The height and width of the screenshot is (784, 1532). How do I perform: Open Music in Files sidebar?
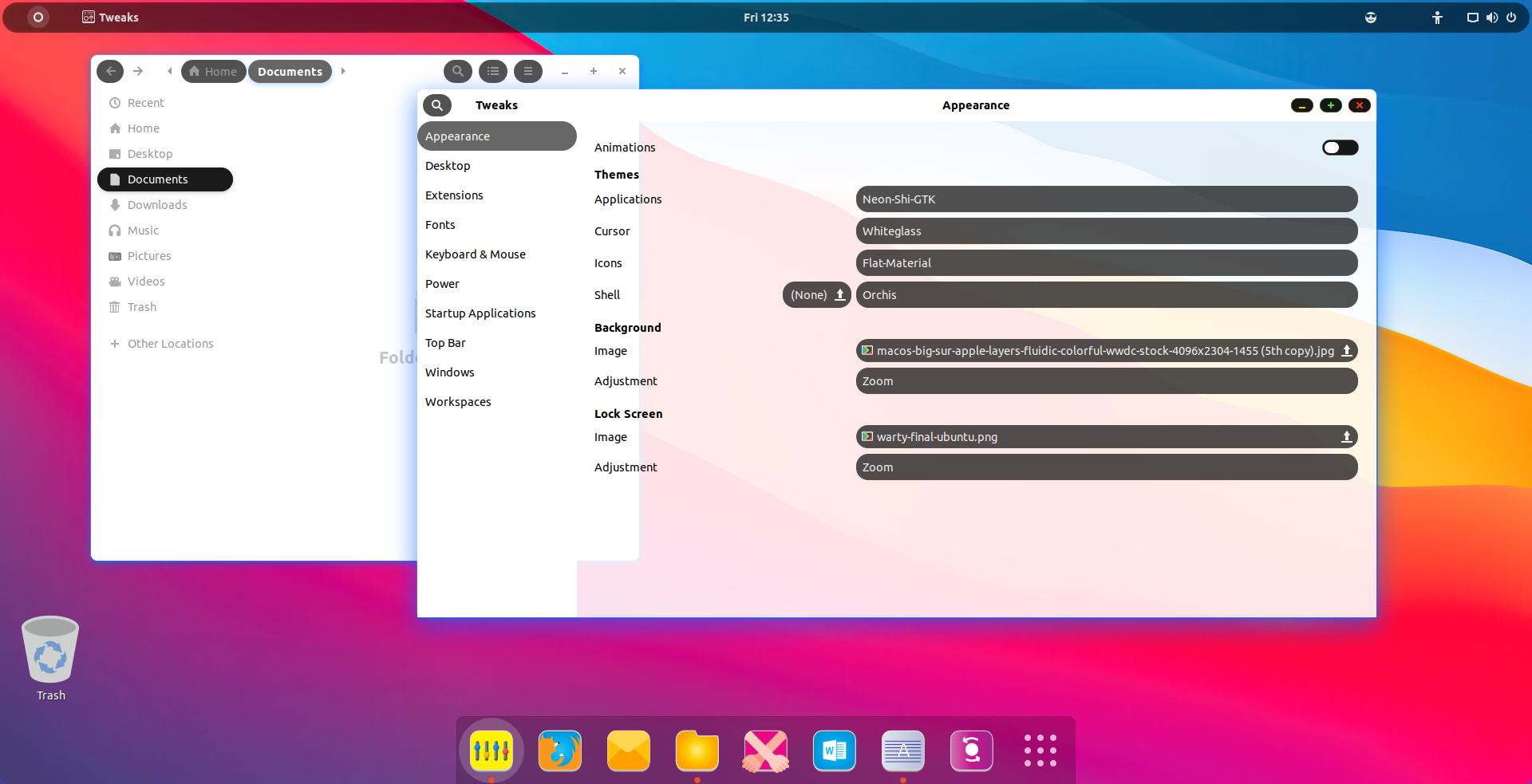click(x=165, y=230)
